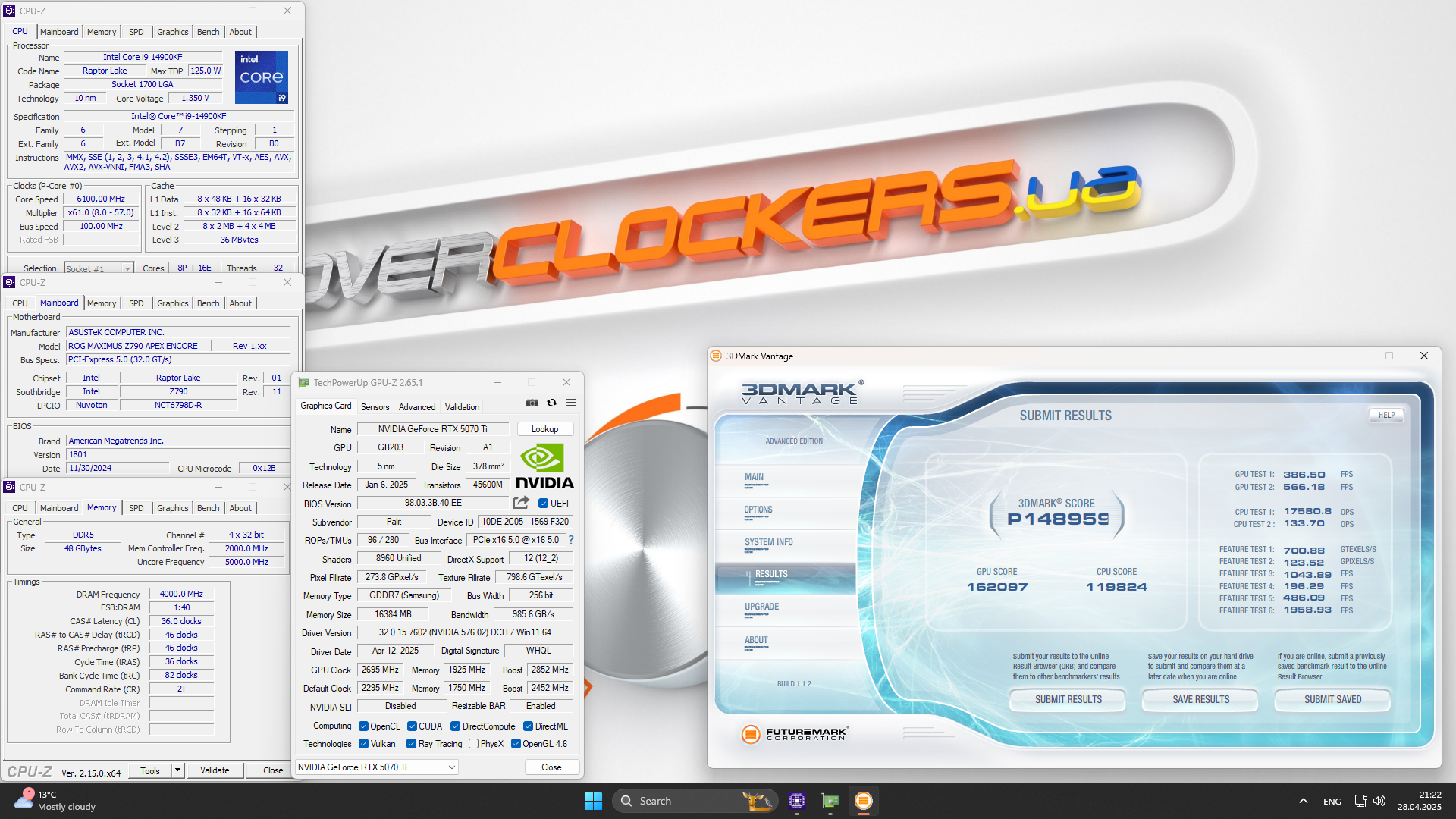Click the Windows Start button
The width and height of the screenshot is (1456, 819).
click(593, 801)
